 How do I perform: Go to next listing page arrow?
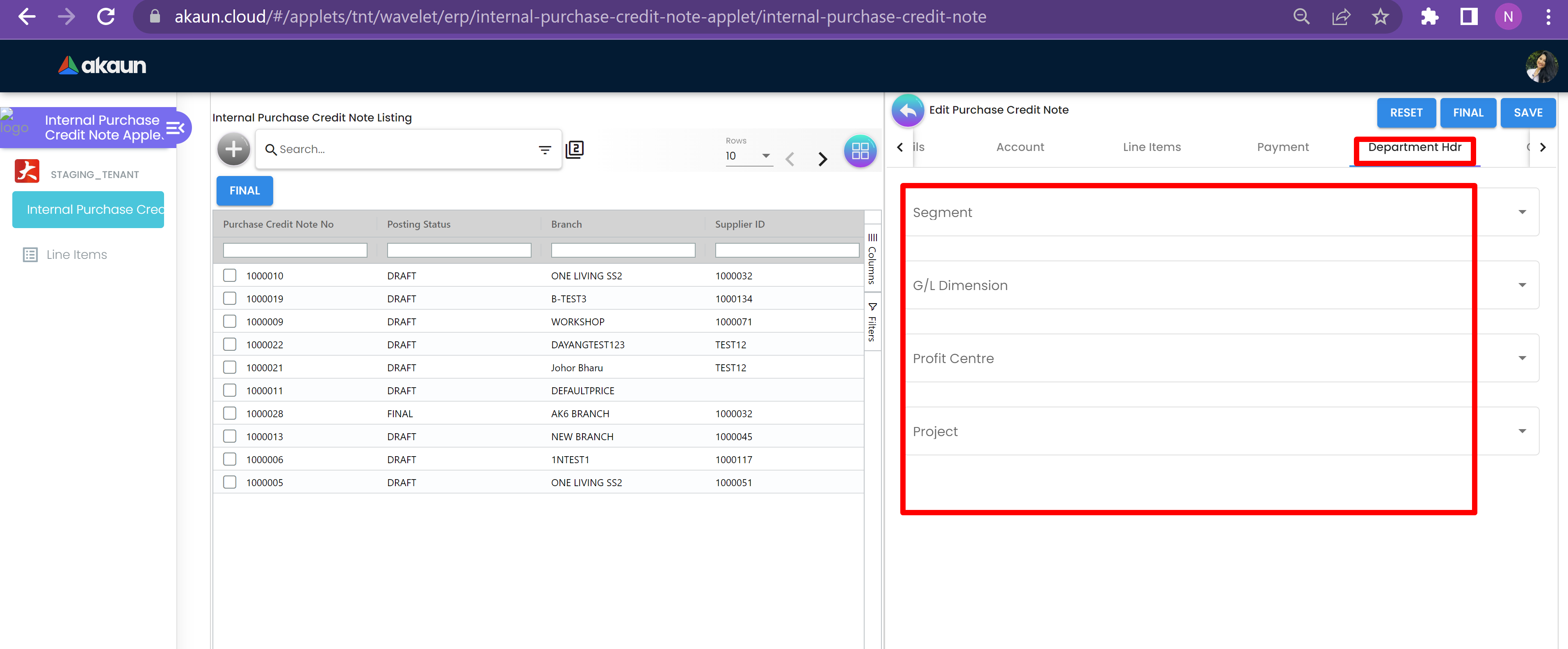[x=822, y=160]
